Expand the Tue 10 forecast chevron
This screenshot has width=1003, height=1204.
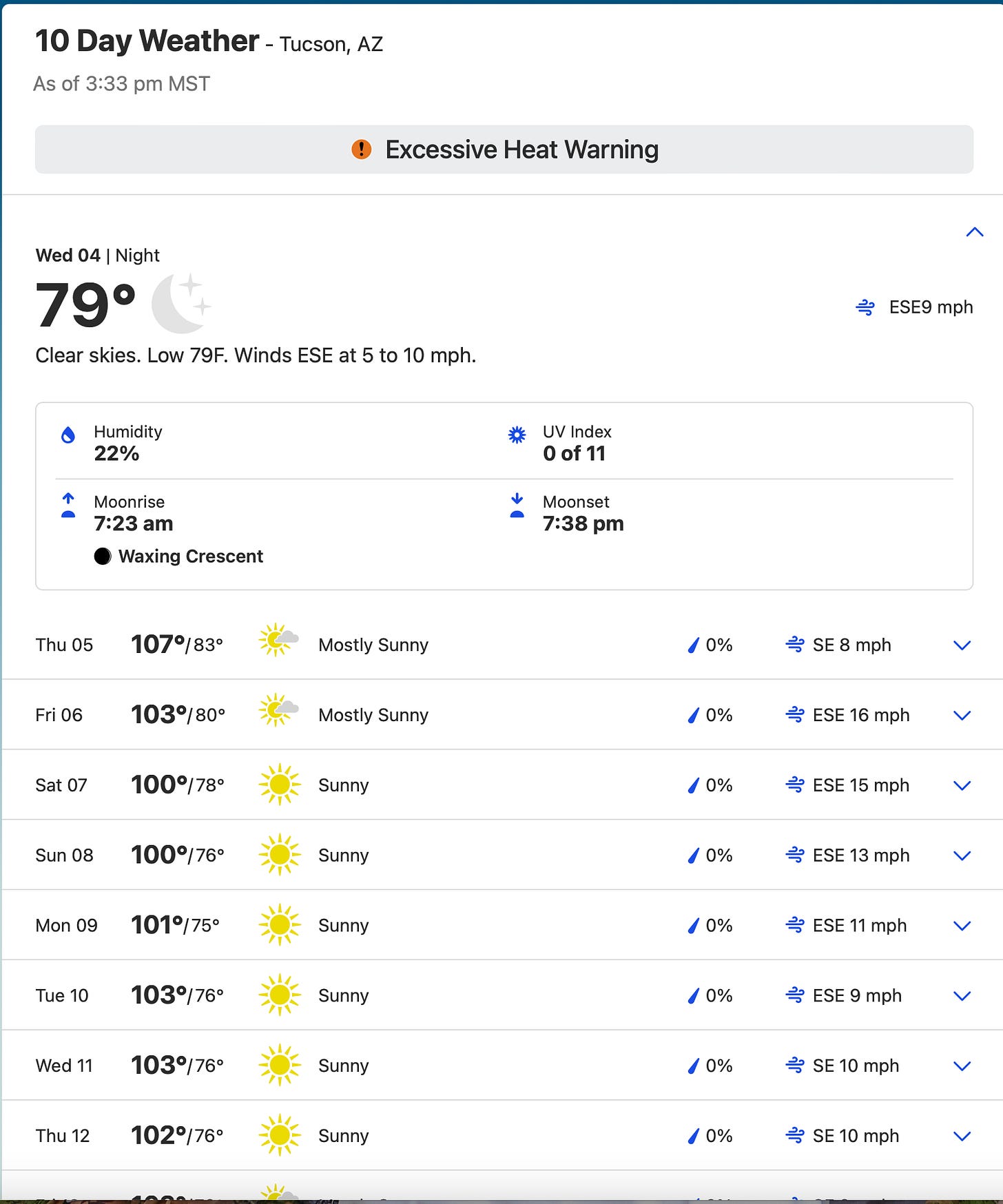click(962, 996)
